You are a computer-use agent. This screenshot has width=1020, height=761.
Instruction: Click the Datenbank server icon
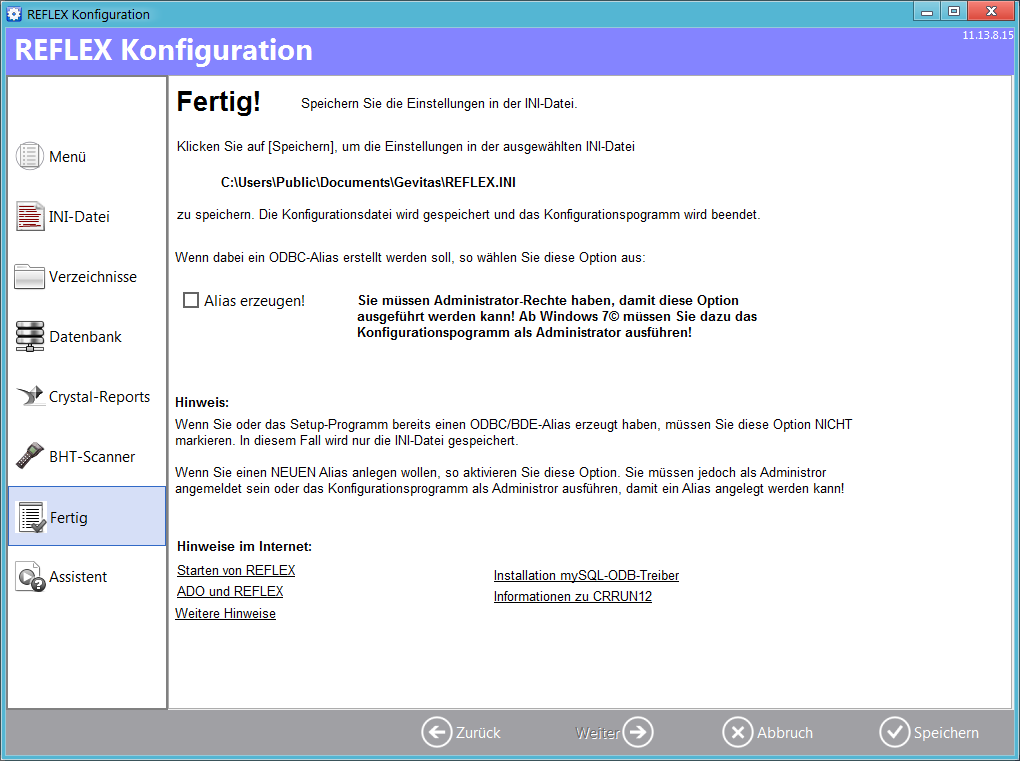[30, 336]
